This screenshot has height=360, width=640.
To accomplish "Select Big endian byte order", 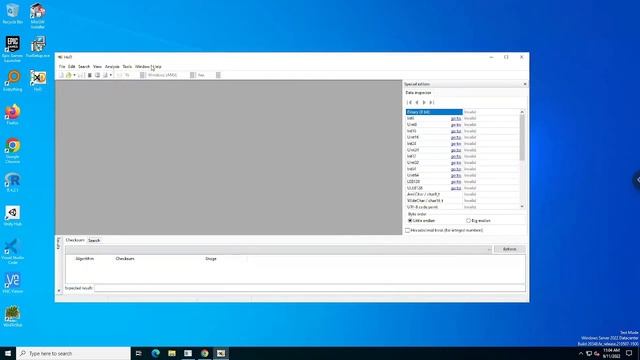I will (x=478, y=220).
